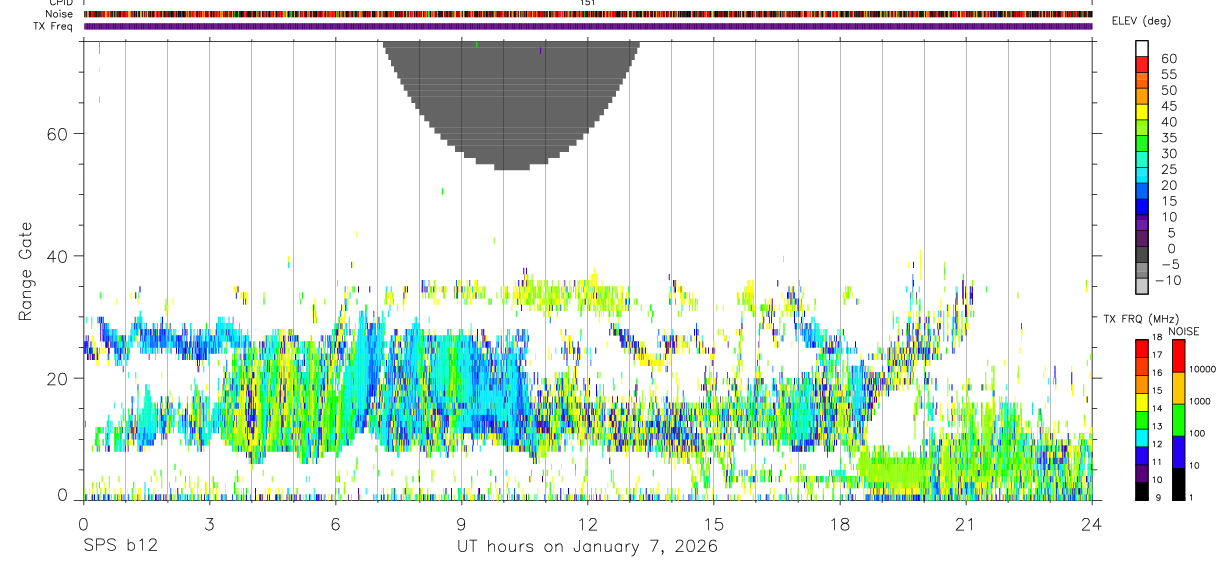Viewport: 1228px width, 567px height.
Task: Click the multicolored Noise strip above the plot
Action: point(588,14)
